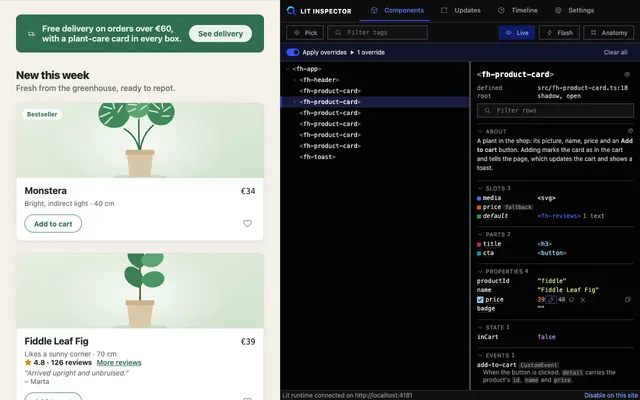Image resolution: width=640 pixels, height=400 pixels.
Task: Click Clear all overrides
Action: click(x=615, y=52)
